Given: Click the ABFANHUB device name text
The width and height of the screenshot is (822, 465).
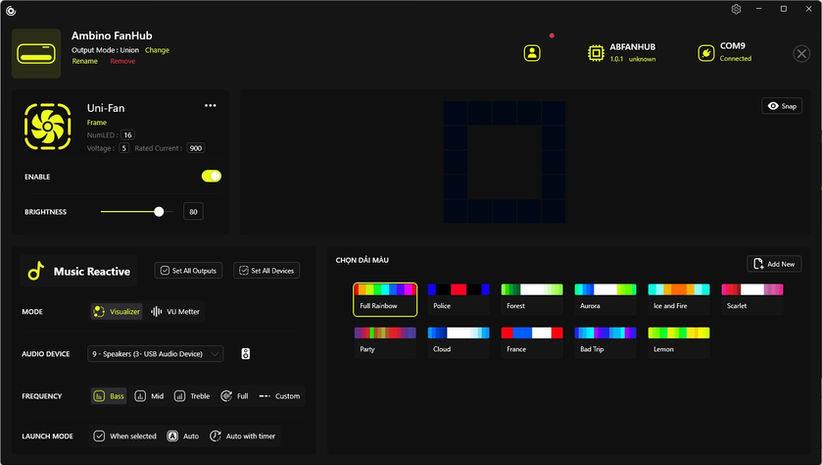Looking at the screenshot, I should click(x=632, y=47).
